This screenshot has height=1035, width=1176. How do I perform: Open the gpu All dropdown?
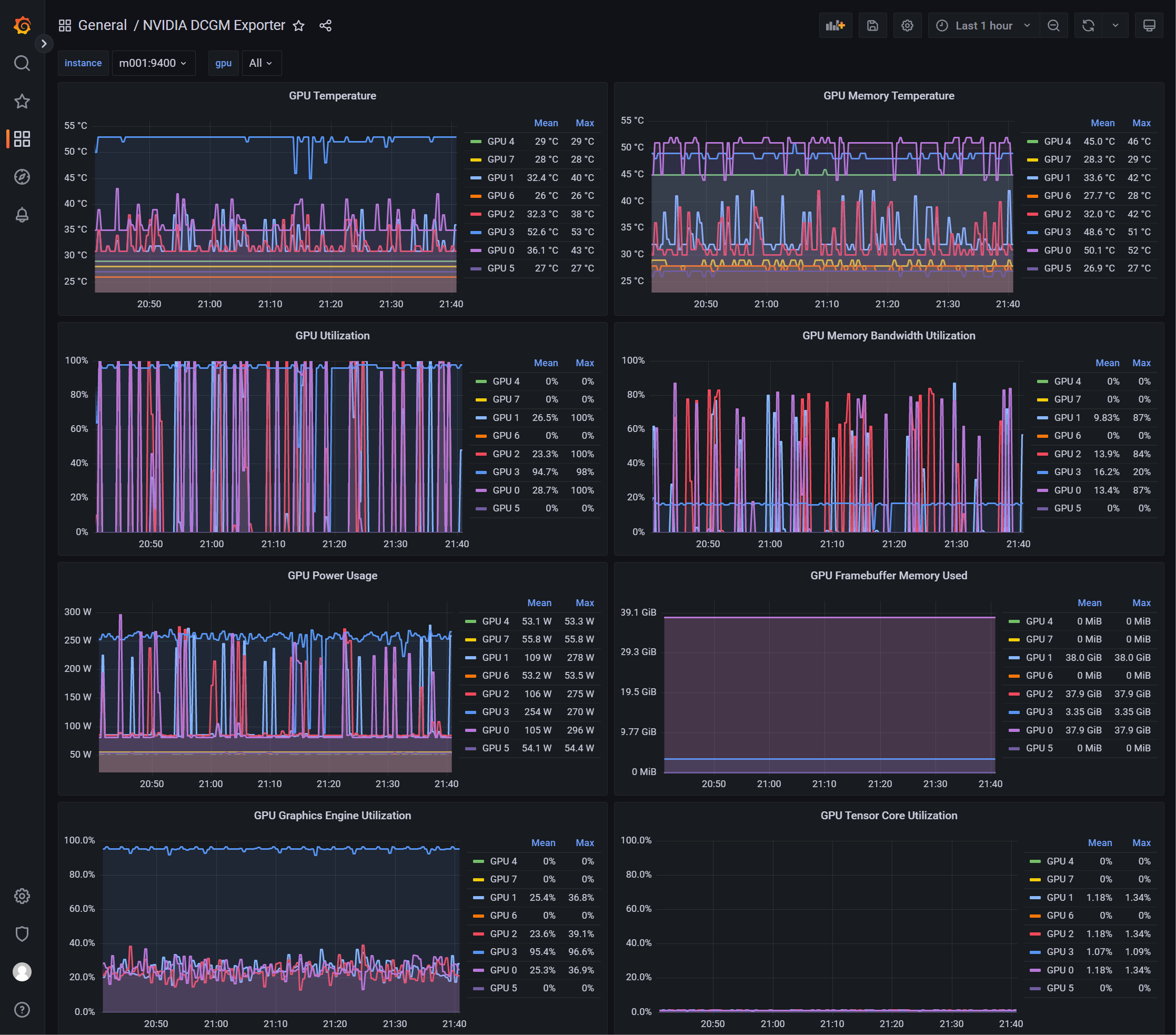tap(260, 63)
